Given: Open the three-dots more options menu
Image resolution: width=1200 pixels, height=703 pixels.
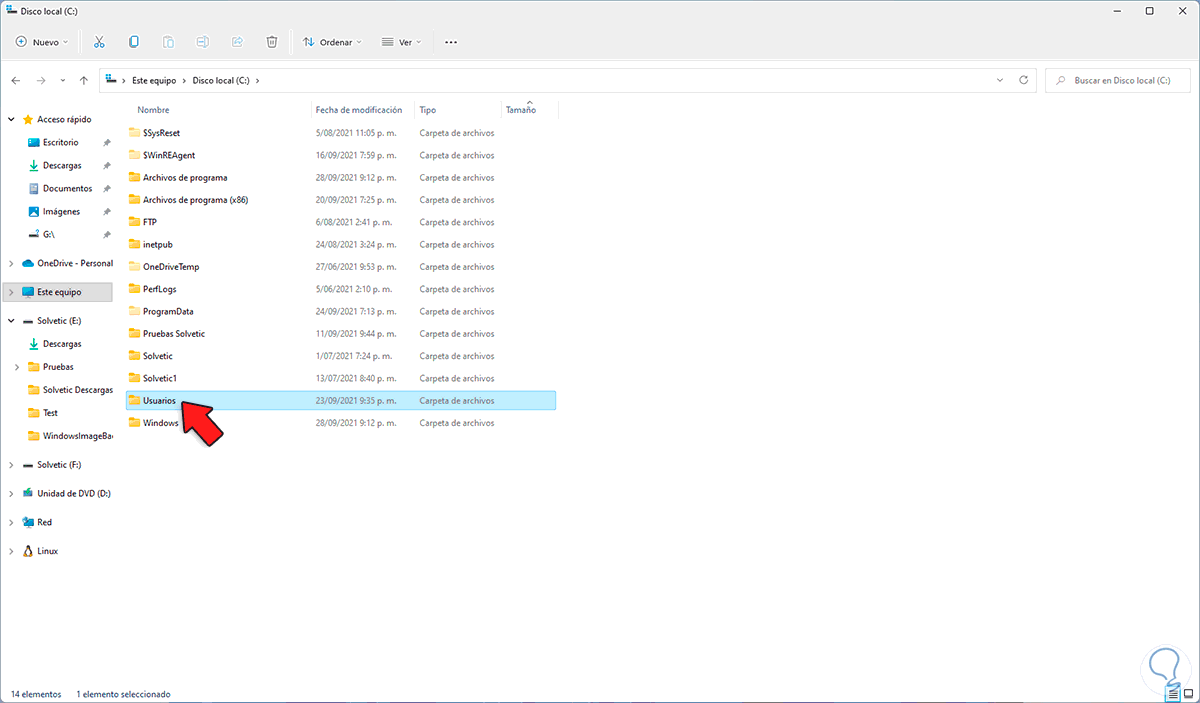Looking at the screenshot, I should click(x=451, y=42).
